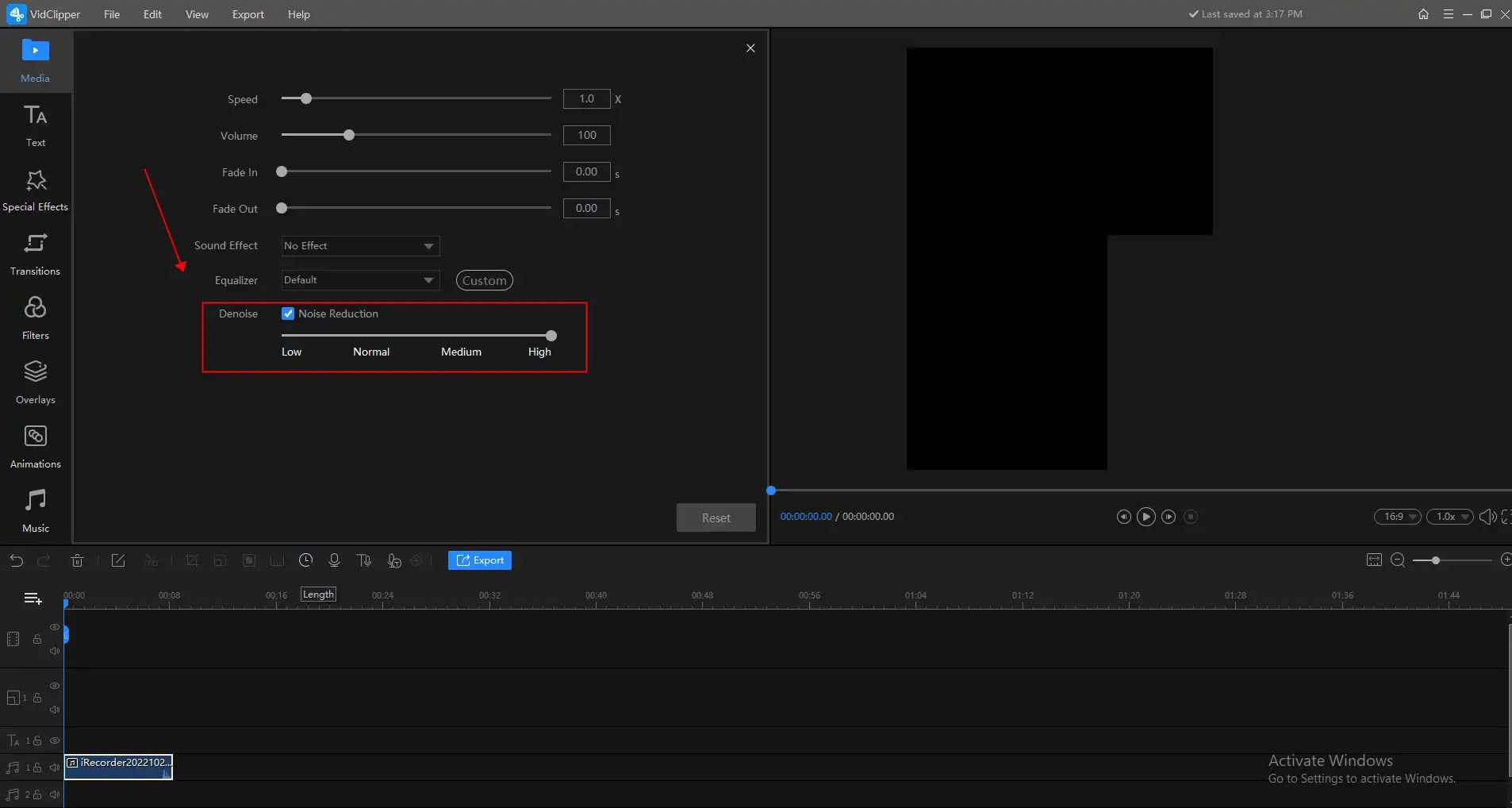Screen dimensions: 1512x808
Task: Open the Sound Effect dropdown showing No Effect
Action: coord(359,246)
